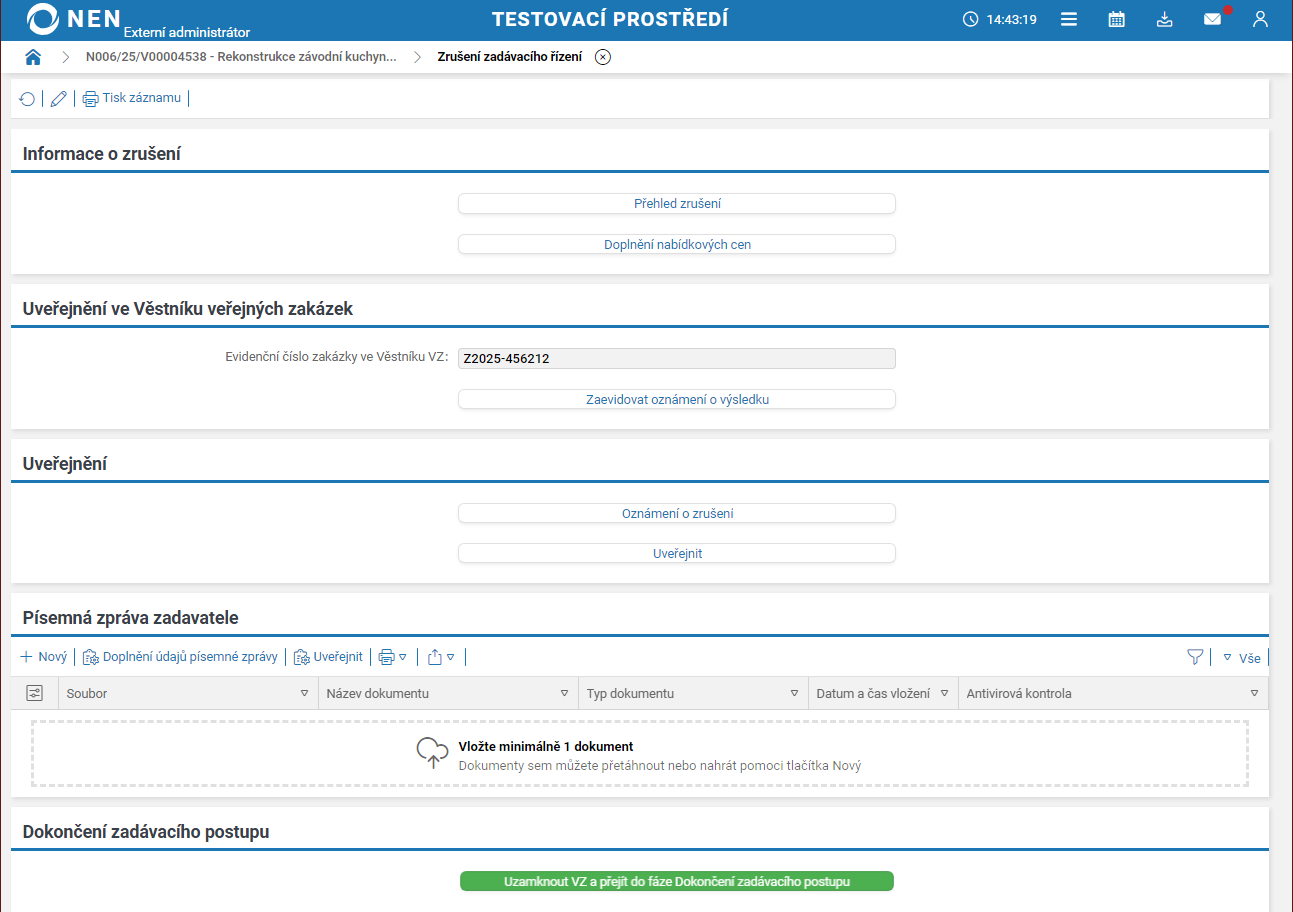The image size is (1293, 912).
Task: Open the hamburger main menu
Action: pyautogui.click(x=1069, y=19)
